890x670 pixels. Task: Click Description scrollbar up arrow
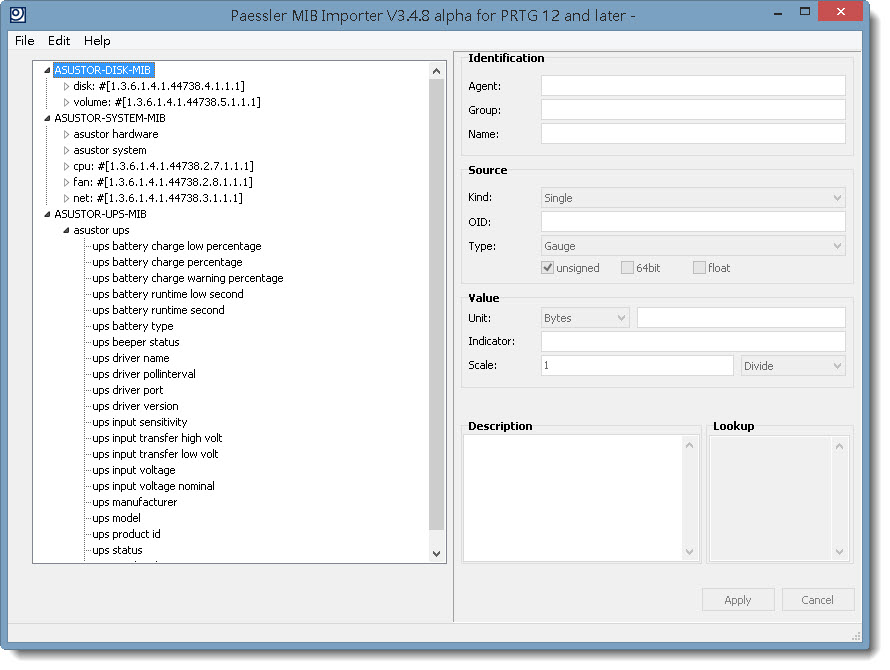pyautogui.click(x=690, y=445)
